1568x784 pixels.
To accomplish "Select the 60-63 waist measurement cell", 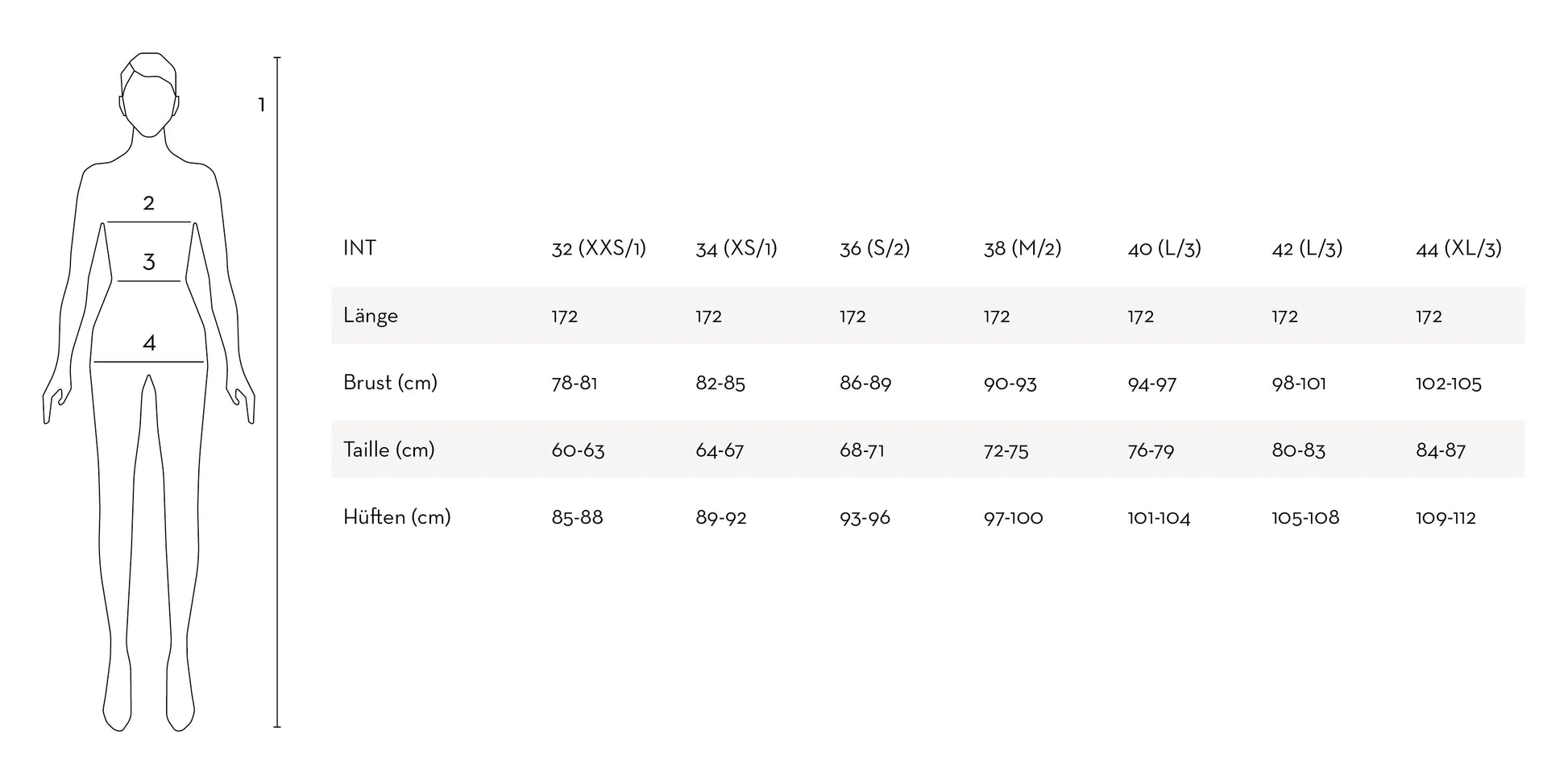I will coord(578,450).
